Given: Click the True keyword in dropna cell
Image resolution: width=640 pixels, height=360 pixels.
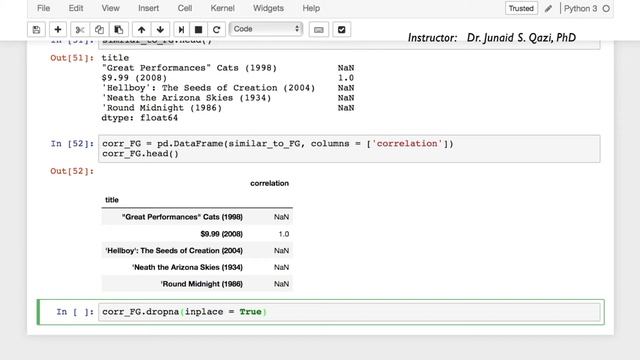Looking at the screenshot, I should tap(250, 312).
